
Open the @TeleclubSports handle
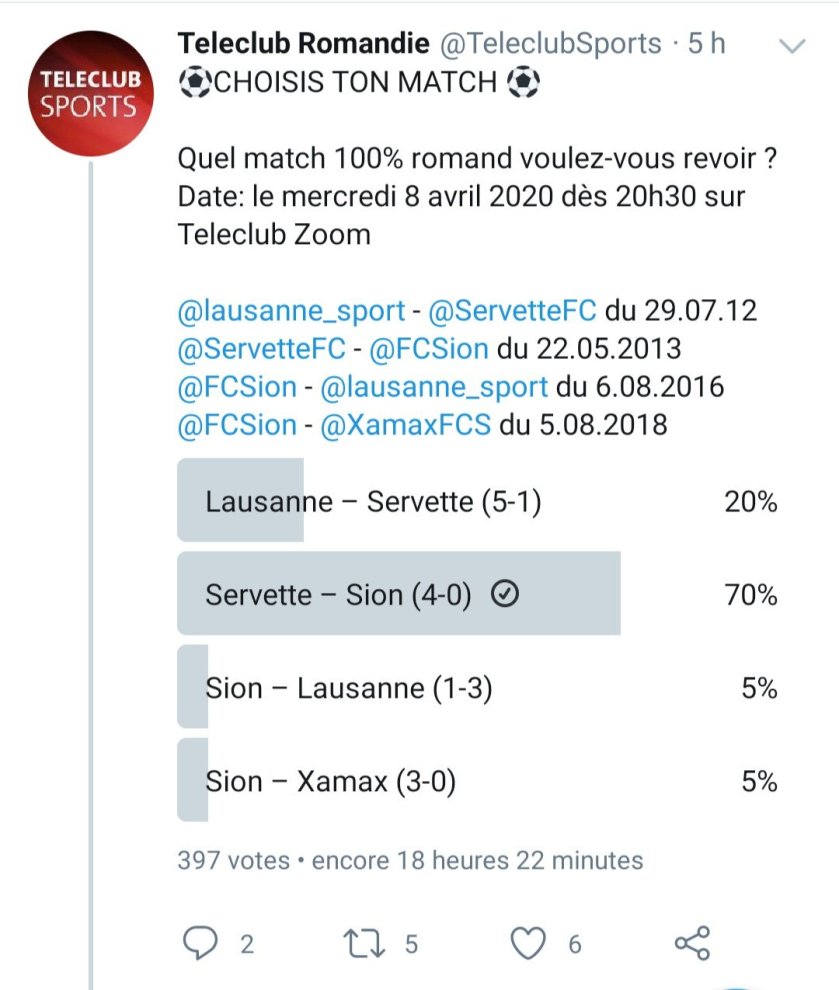point(549,44)
